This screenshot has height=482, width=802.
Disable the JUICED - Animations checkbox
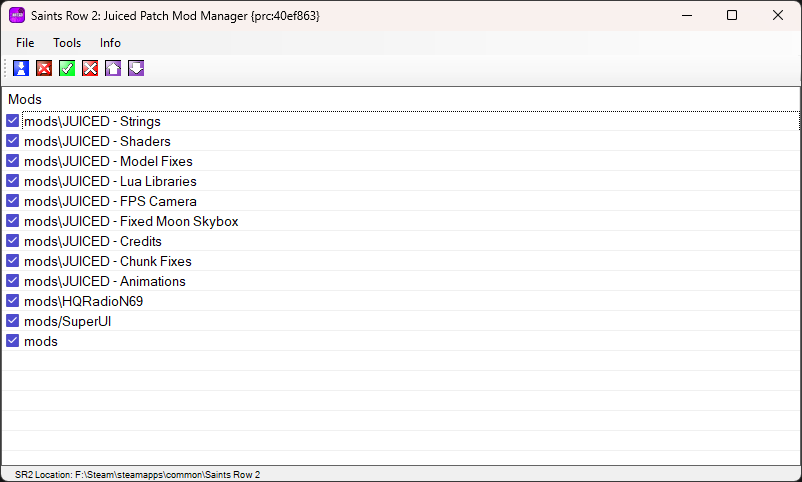13,280
